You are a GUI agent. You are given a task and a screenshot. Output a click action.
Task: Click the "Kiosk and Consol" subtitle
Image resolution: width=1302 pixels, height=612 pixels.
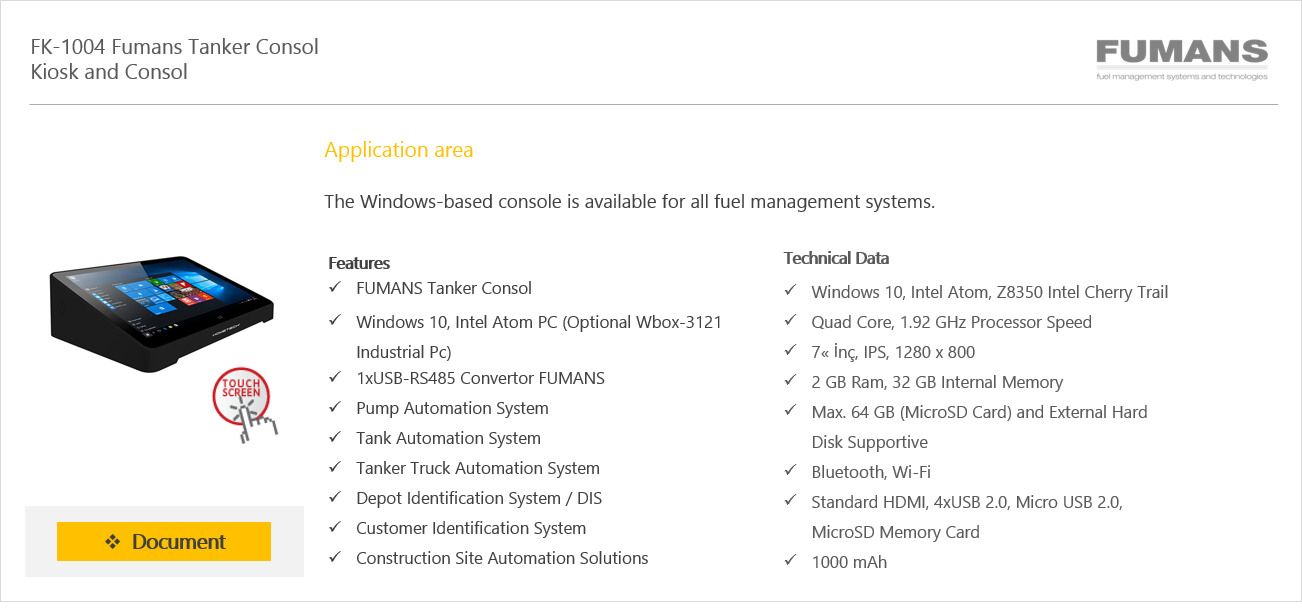click(x=109, y=72)
